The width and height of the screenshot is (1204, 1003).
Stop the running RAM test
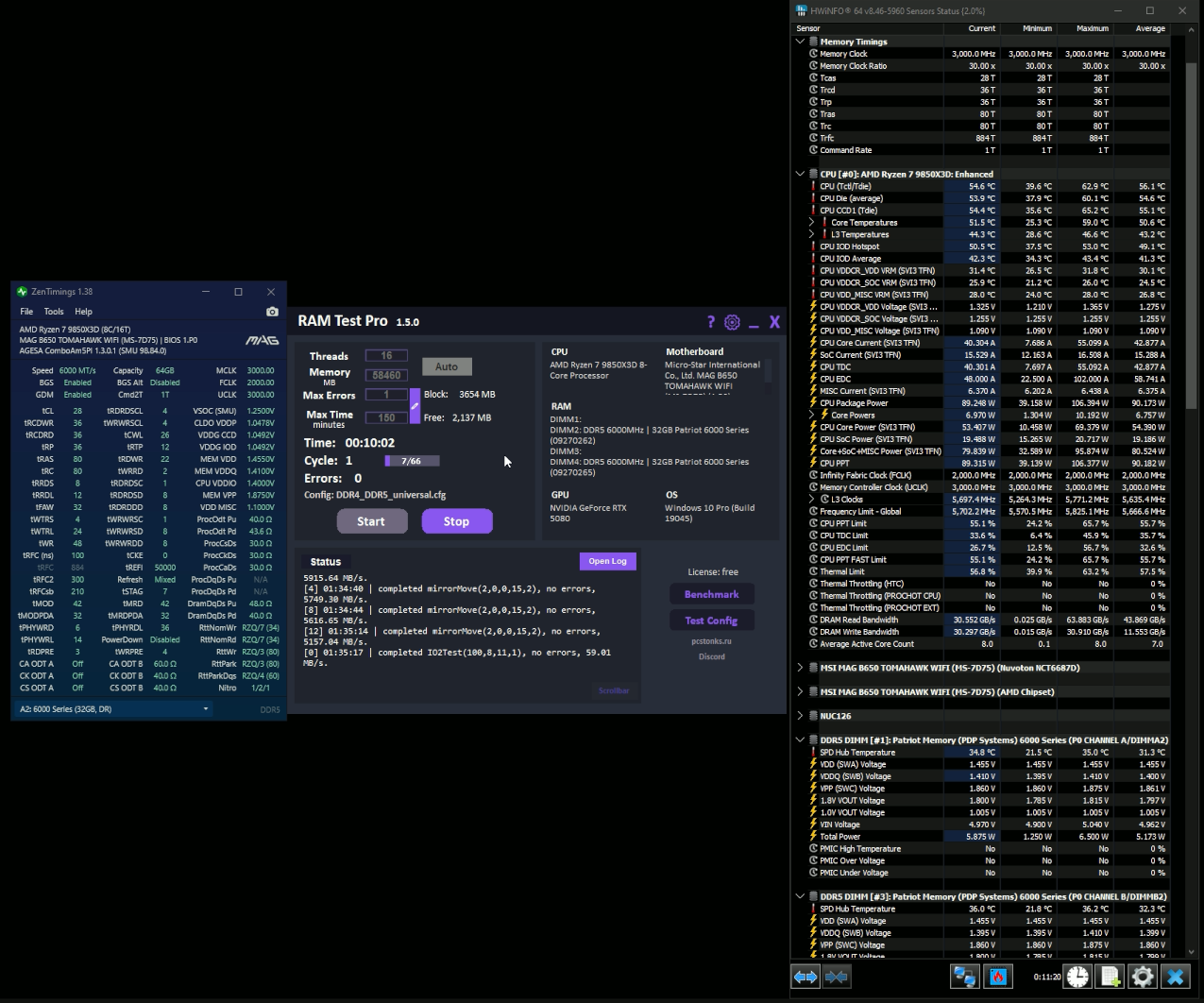click(x=456, y=521)
